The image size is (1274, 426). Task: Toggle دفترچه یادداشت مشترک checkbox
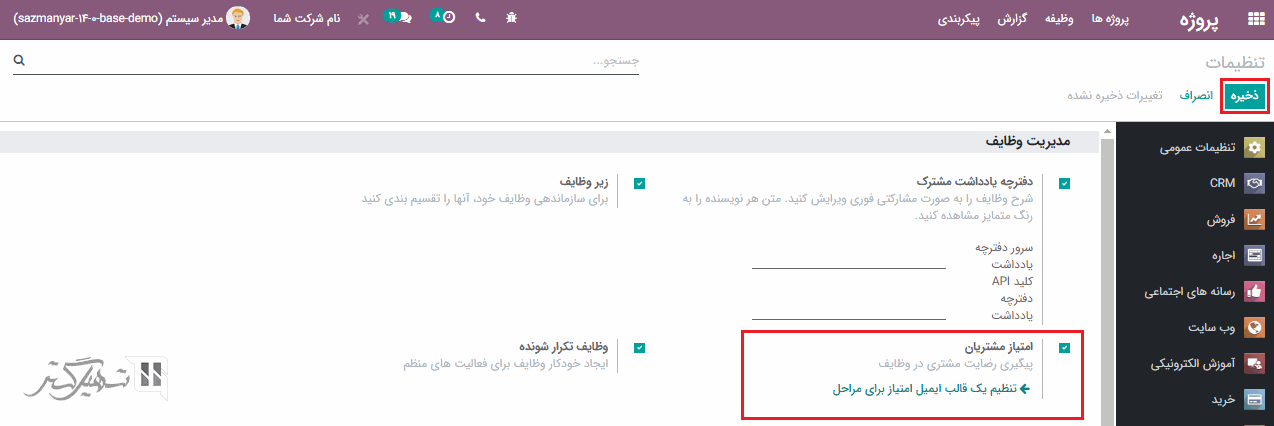pos(1064,183)
